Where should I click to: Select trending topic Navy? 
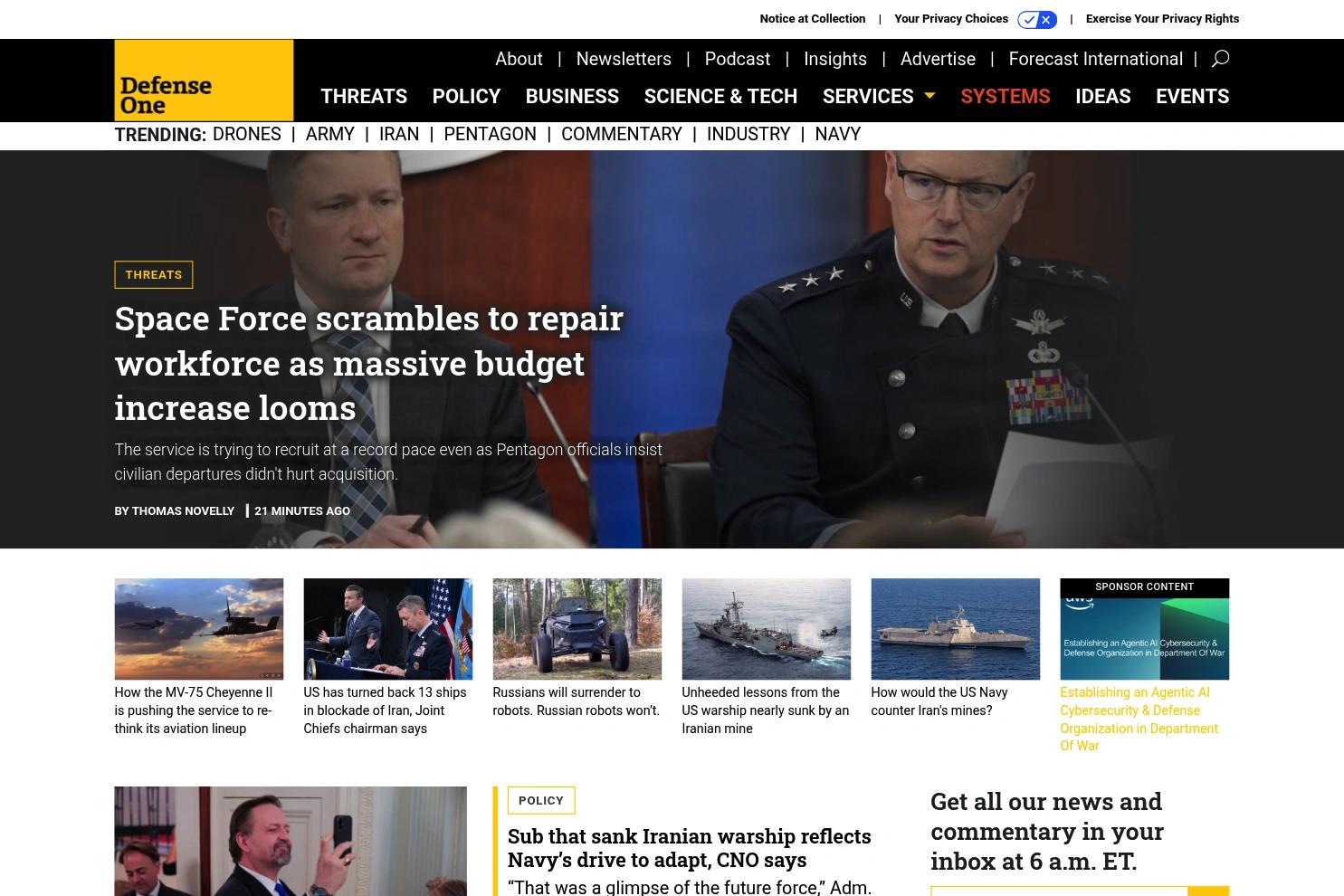(837, 134)
